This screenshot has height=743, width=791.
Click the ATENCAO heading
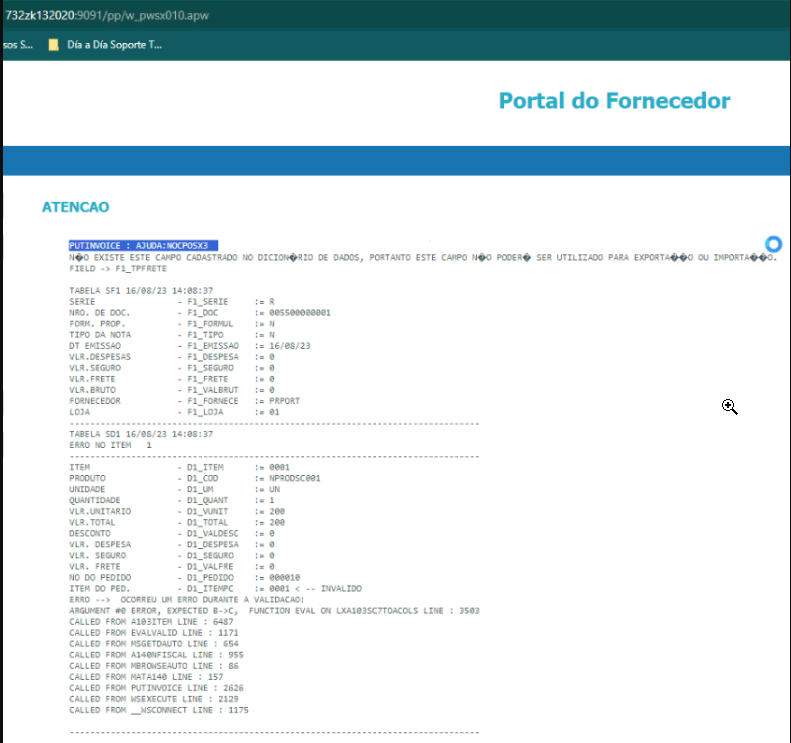point(75,207)
